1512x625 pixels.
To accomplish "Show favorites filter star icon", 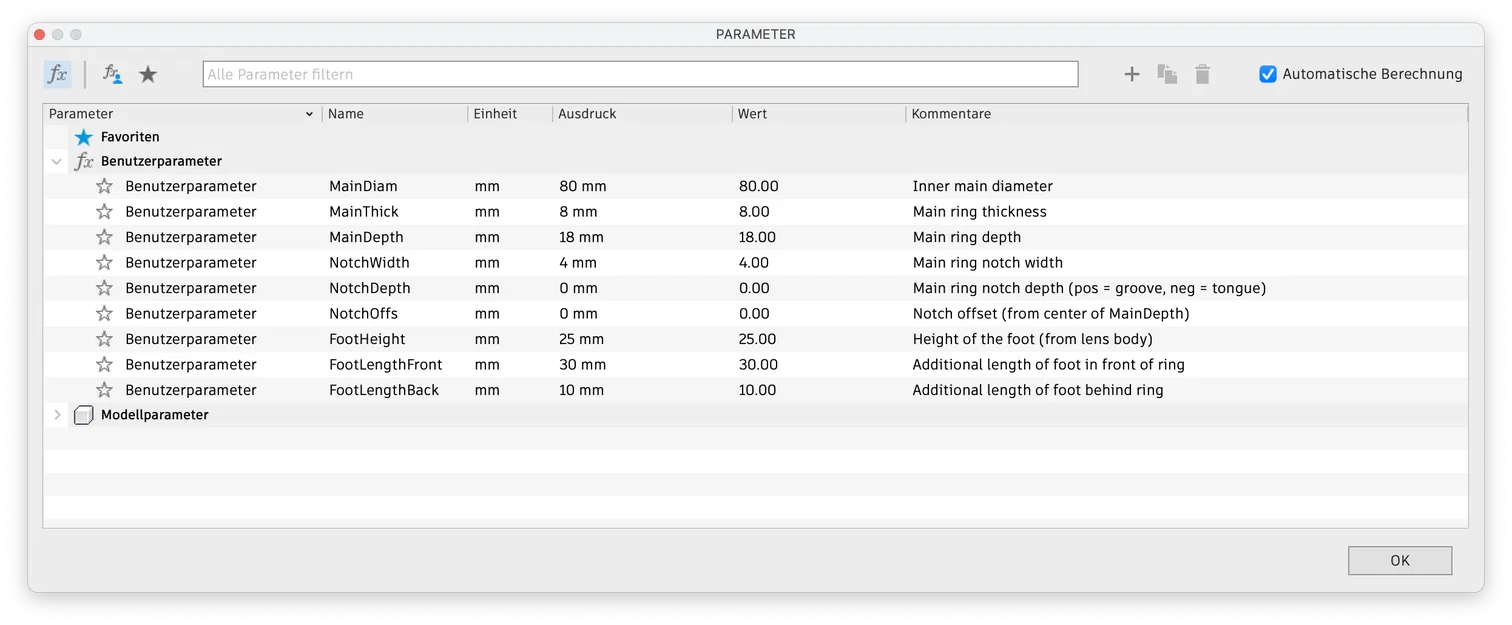I will coord(148,74).
